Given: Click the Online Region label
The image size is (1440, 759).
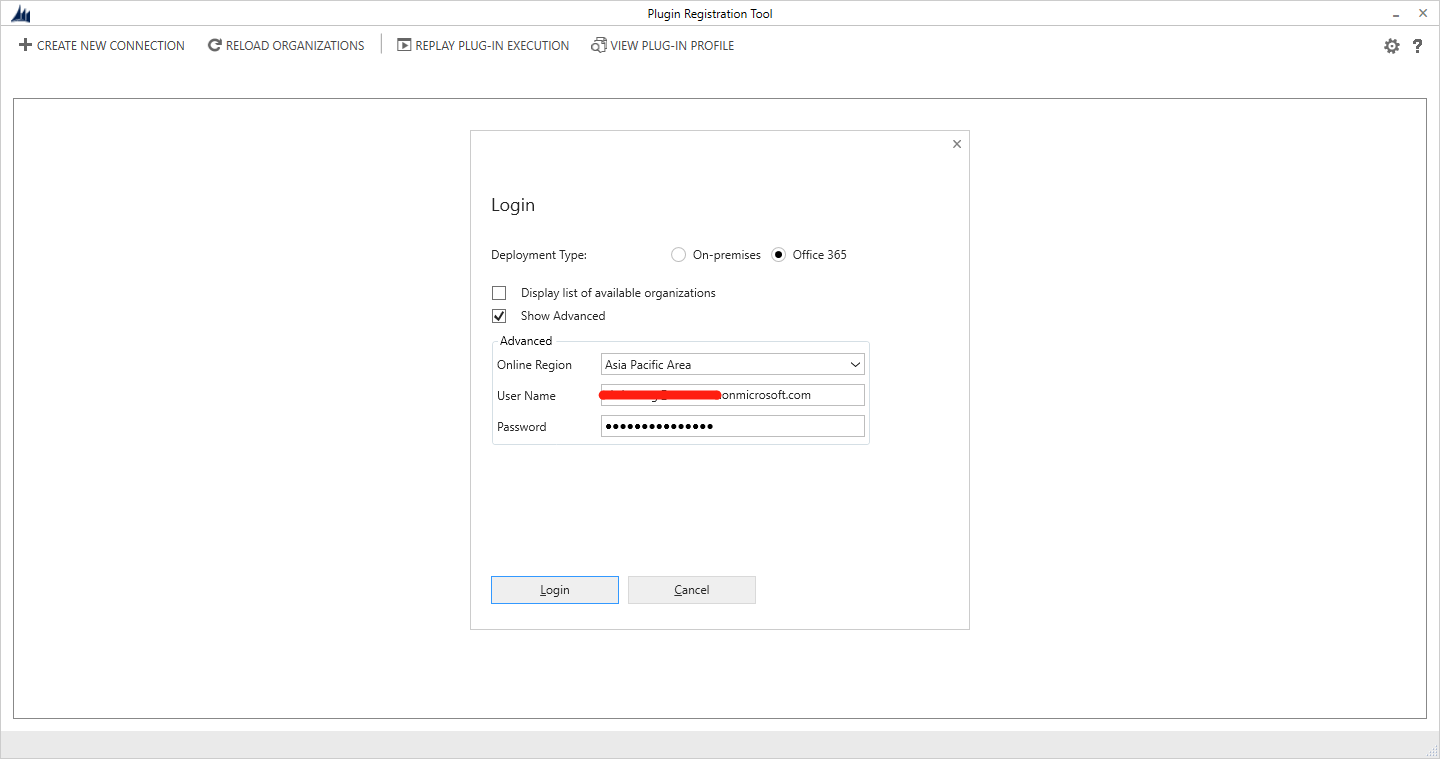Looking at the screenshot, I should pyautogui.click(x=534, y=365).
